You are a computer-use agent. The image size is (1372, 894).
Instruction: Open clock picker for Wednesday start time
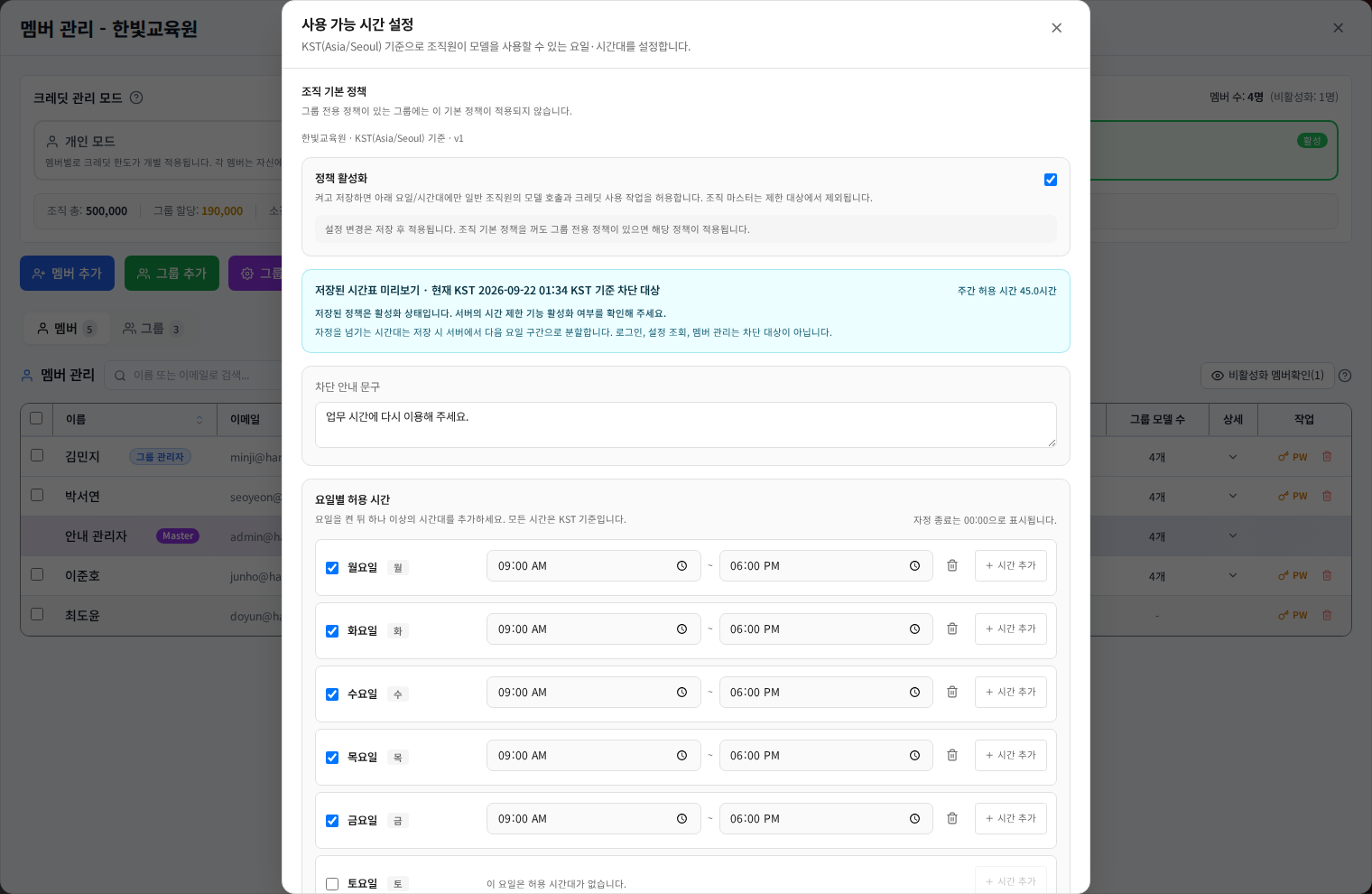[681, 693]
